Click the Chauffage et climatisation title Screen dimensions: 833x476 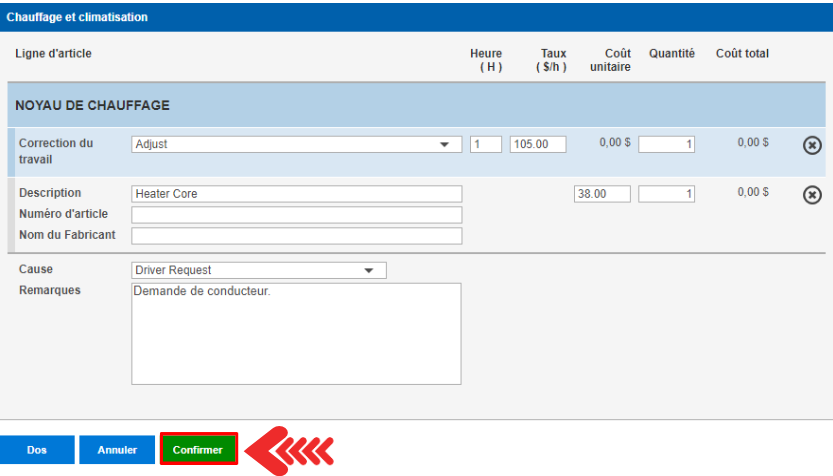click(77, 17)
